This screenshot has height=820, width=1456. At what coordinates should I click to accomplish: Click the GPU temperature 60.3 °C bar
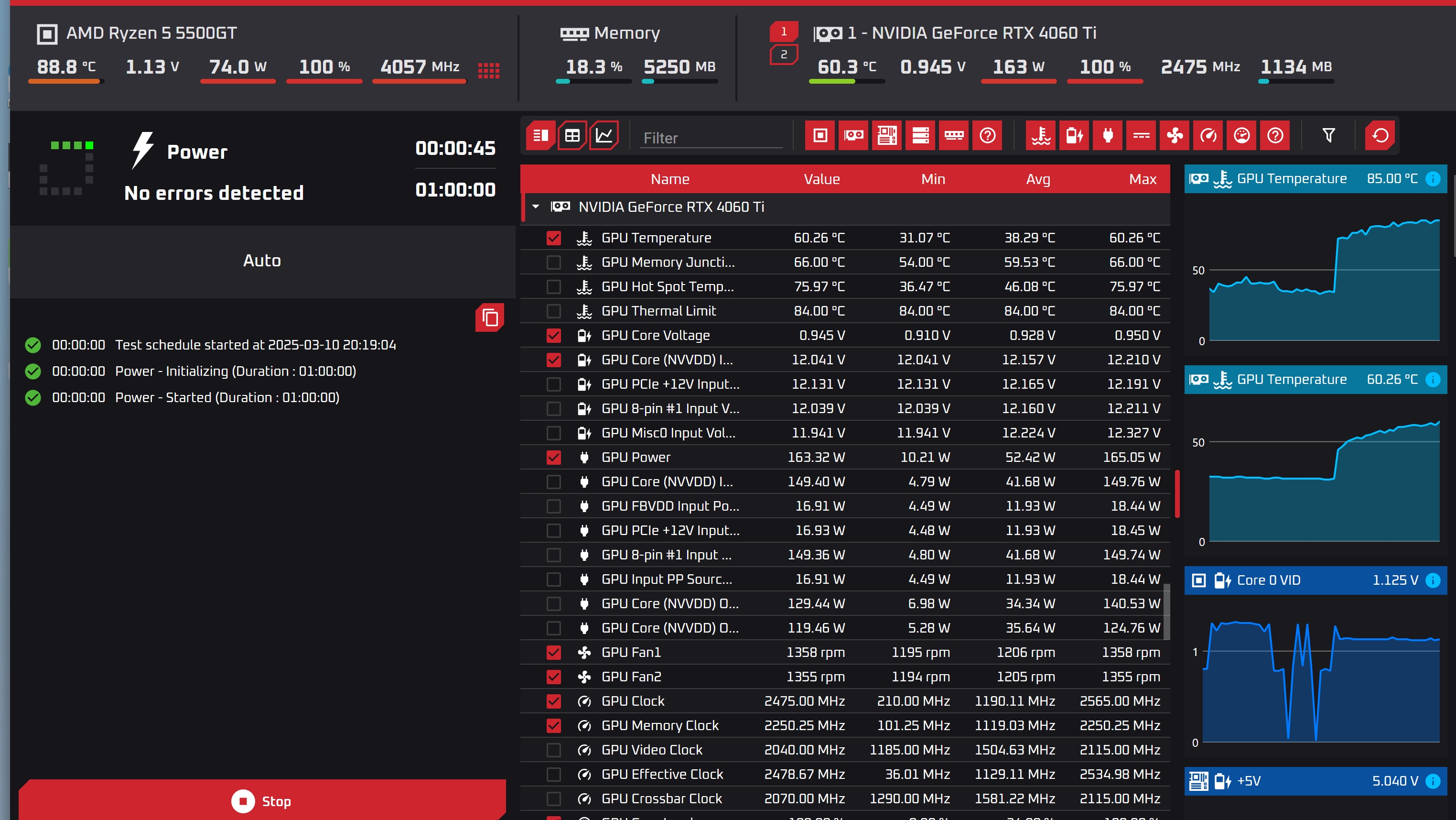tap(847, 81)
